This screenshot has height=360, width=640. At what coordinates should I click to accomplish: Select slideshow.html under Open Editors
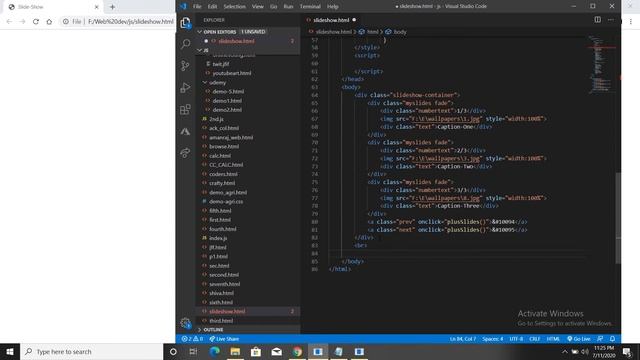(236, 41)
